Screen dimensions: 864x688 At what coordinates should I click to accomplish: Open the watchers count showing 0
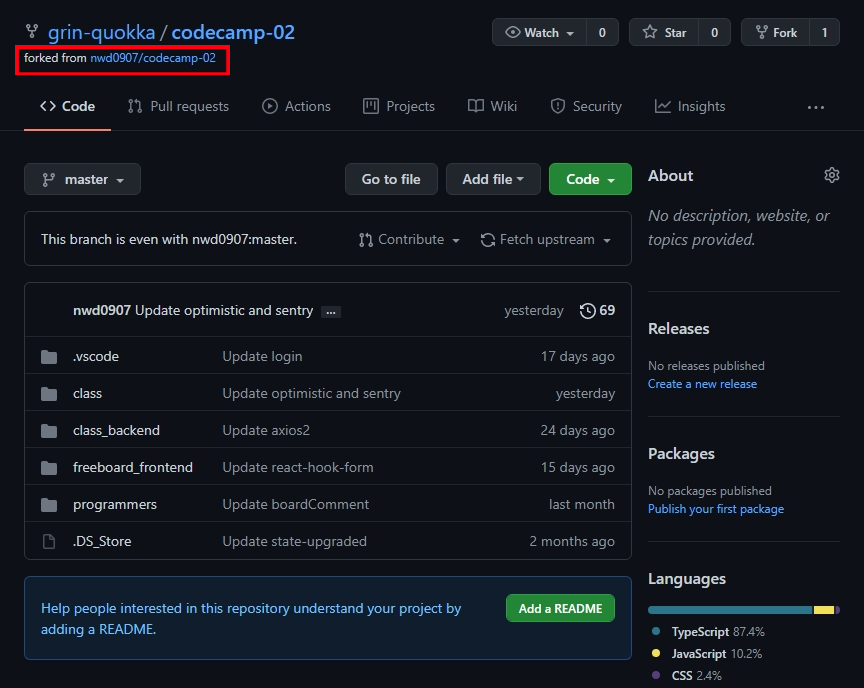point(602,32)
